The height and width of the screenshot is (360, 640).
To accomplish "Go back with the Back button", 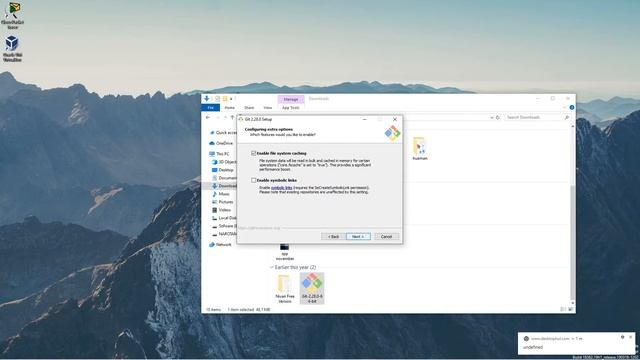I will click(333, 237).
